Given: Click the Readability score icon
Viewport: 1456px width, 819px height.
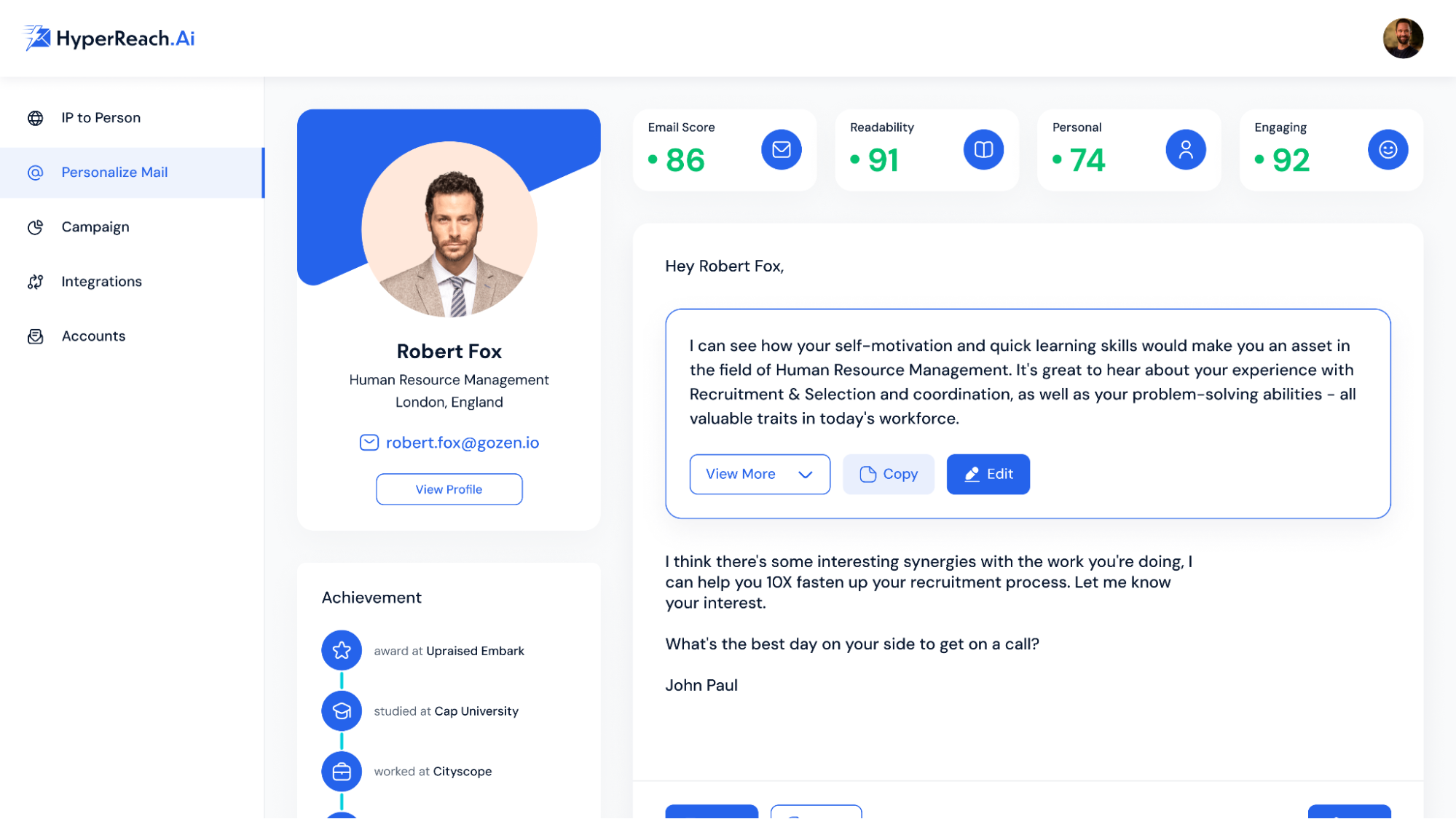Looking at the screenshot, I should (x=982, y=149).
